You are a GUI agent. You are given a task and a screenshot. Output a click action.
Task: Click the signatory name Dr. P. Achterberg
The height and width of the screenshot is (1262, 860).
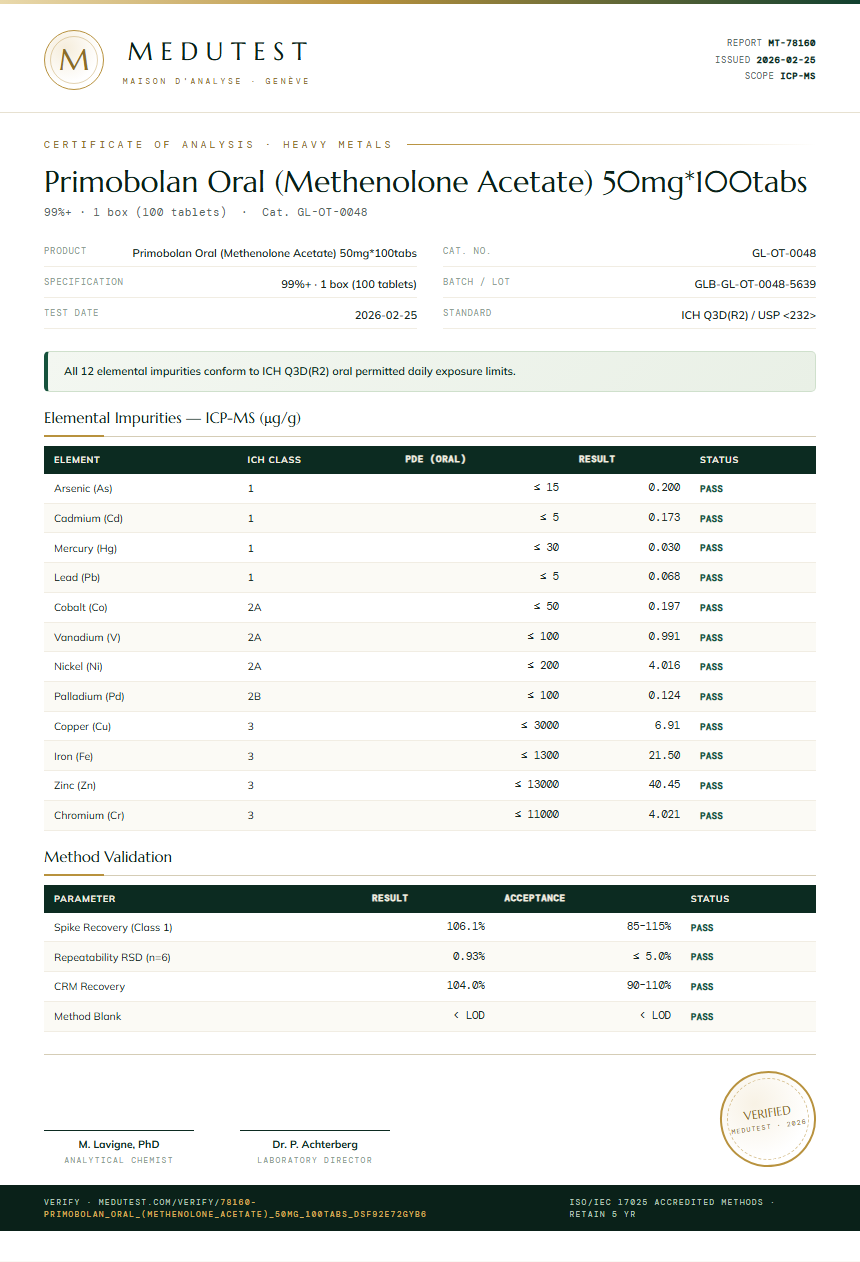pos(315,1144)
